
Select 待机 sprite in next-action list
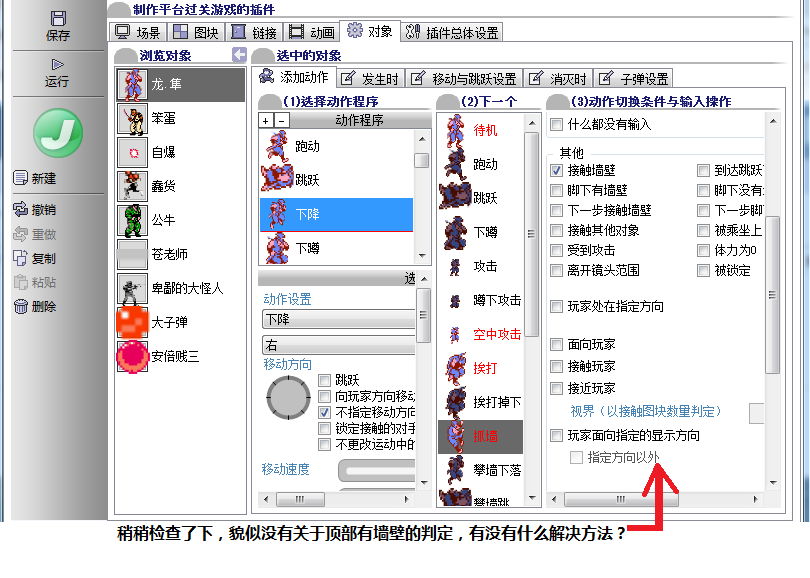point(455,130)
